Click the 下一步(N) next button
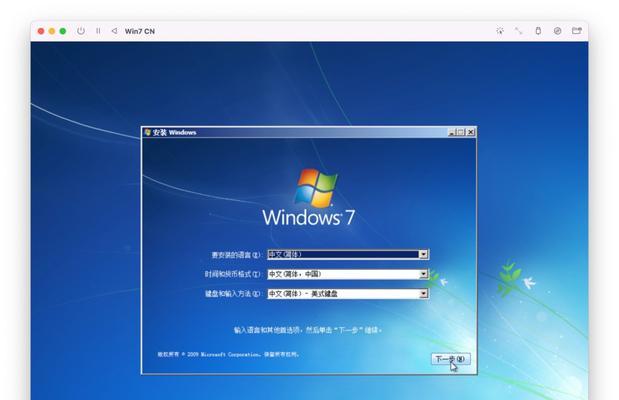Image resolution: width=619 pixels, height=400 pixels. (x=450, y=359)
